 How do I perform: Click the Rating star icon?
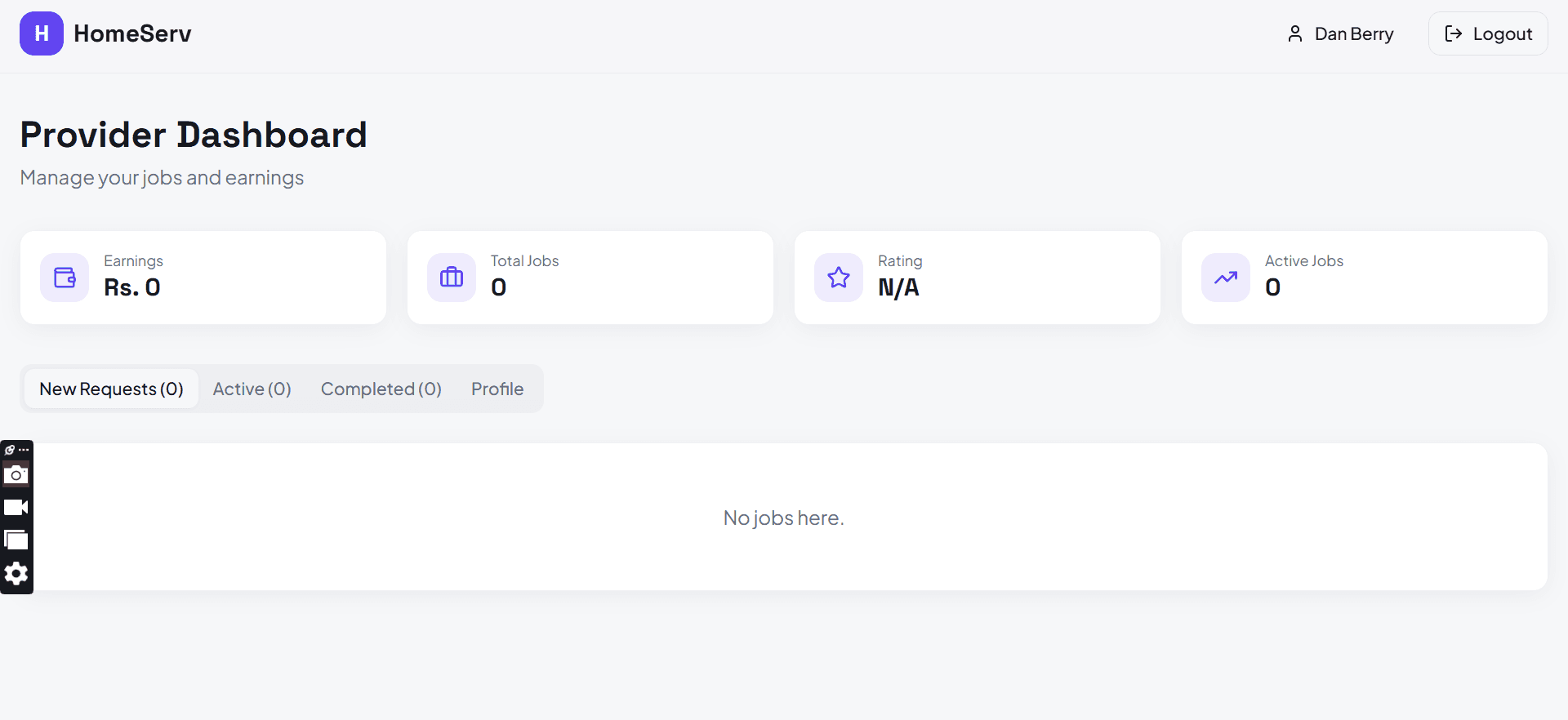[x=839, y=278]
